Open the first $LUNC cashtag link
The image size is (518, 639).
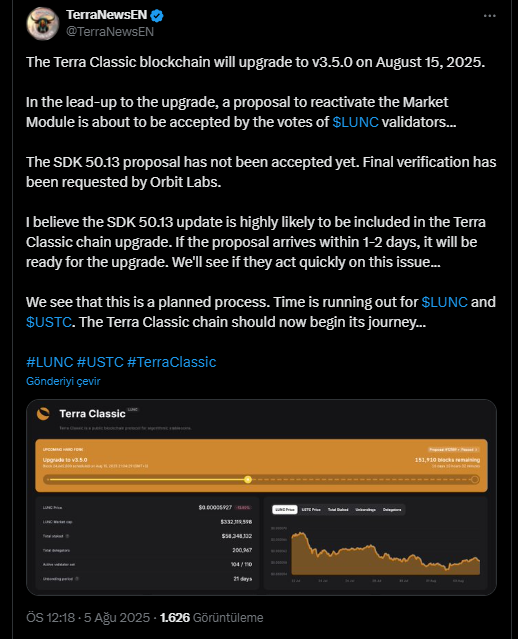click(x=355, y=122)
